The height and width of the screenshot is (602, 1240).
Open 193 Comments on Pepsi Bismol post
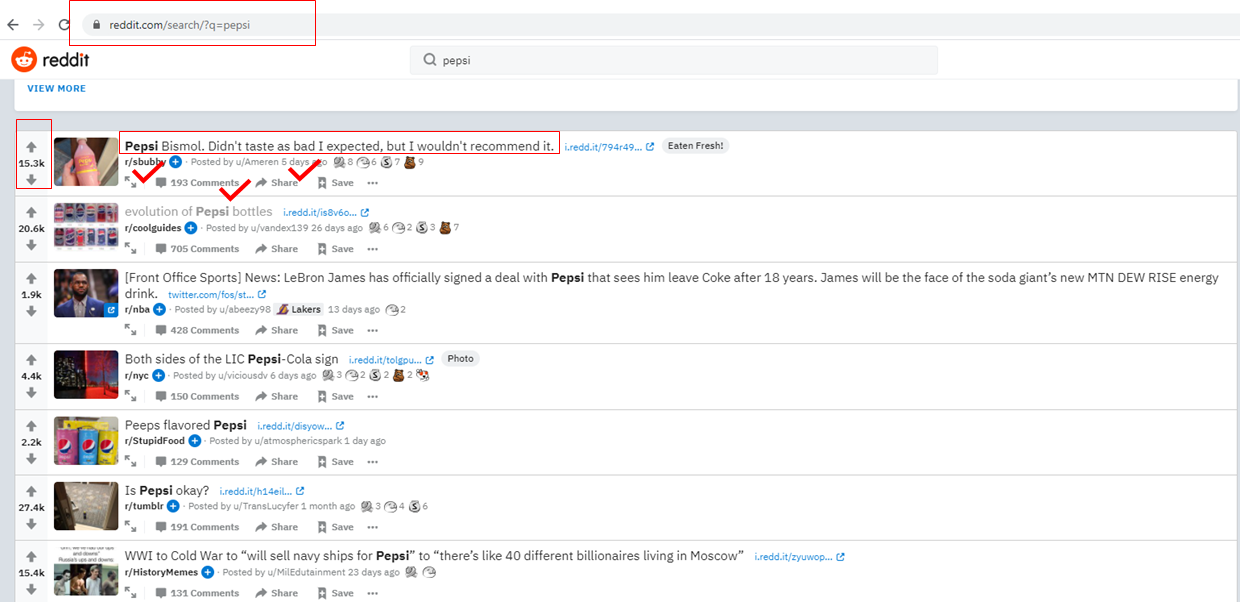click(197, 183)
